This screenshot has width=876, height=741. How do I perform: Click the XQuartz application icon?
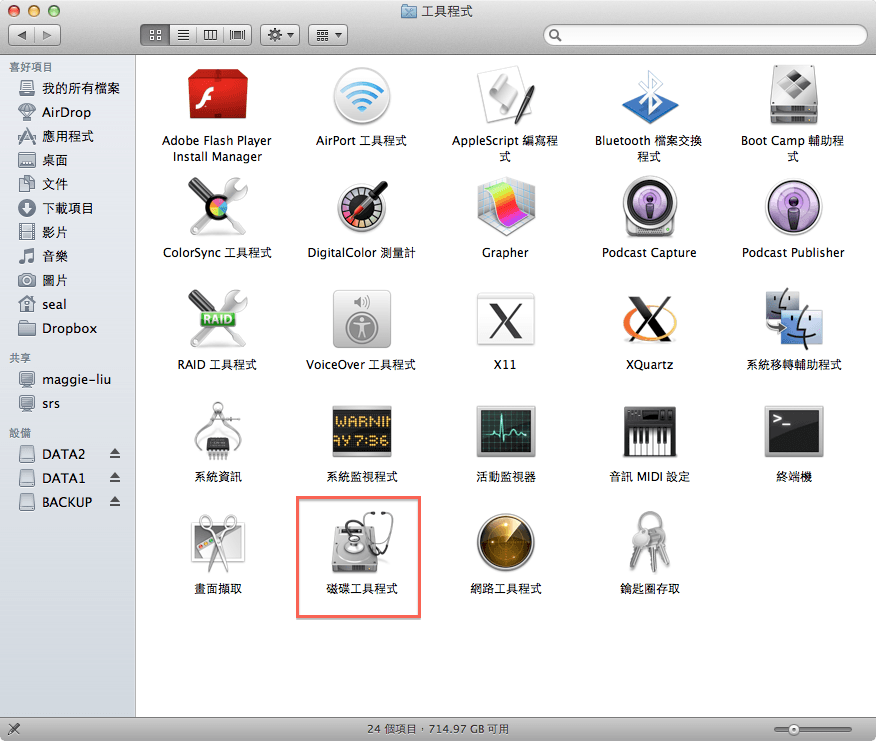tap(649, 320)
